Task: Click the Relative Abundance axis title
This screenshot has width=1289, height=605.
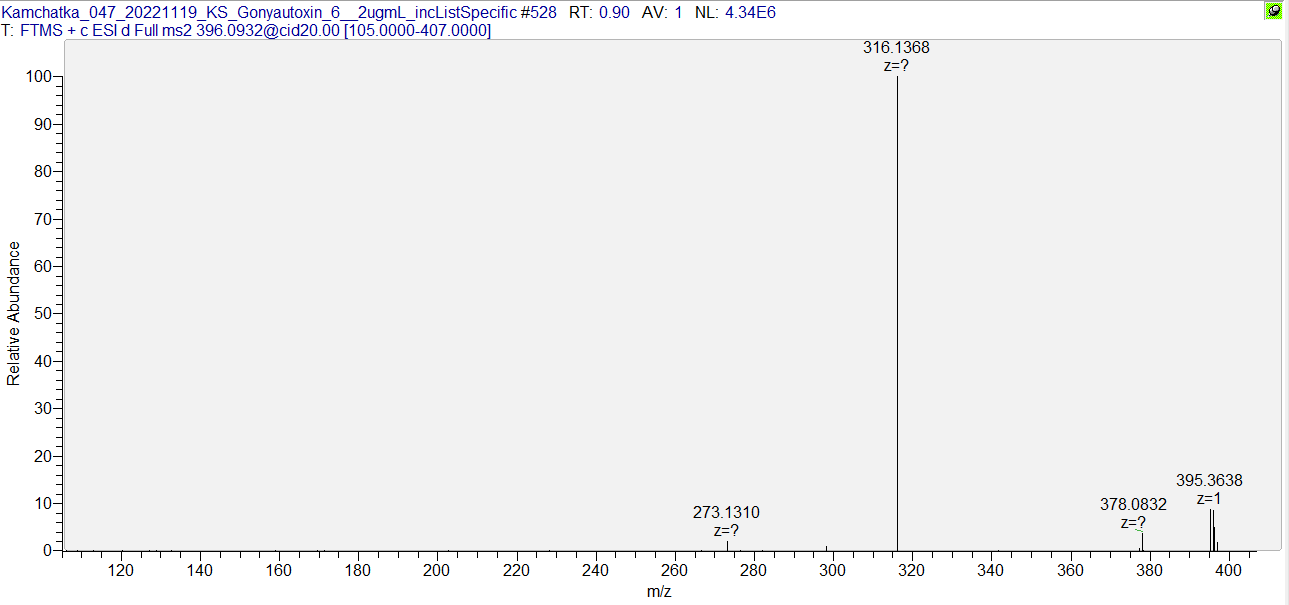Action: coord(14,313)
